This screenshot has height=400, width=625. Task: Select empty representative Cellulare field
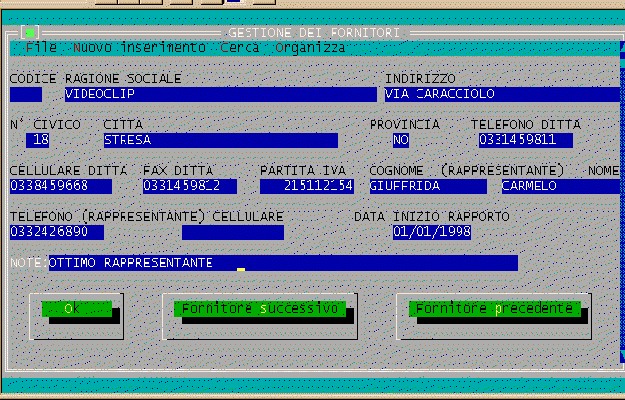233,232
